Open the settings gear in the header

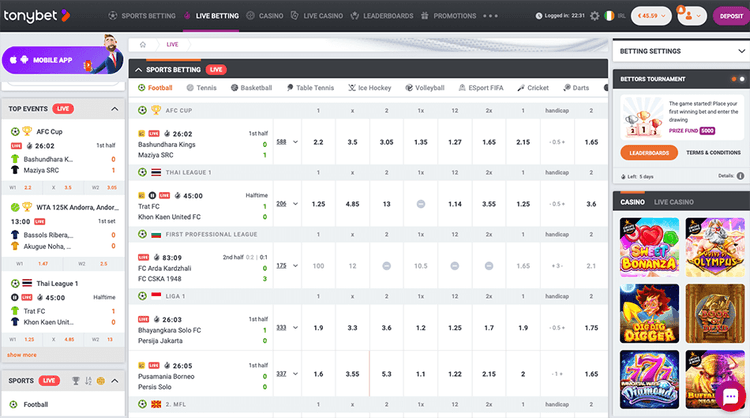595,16
